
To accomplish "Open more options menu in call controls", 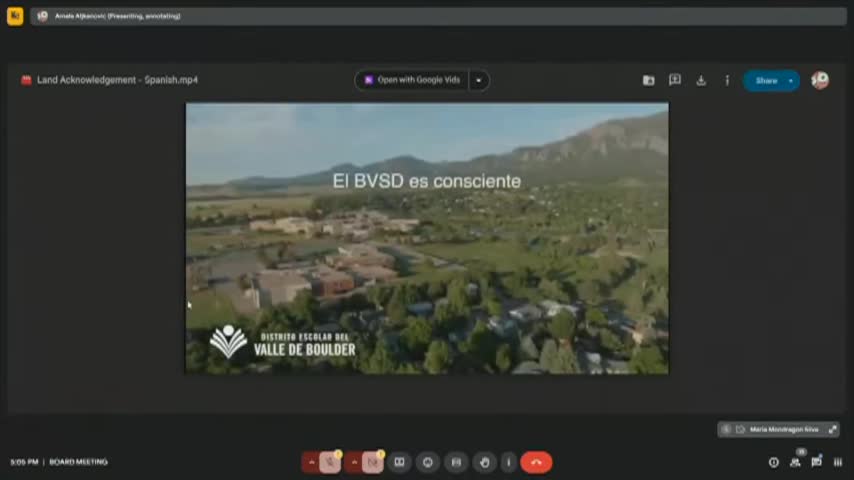I will (x=509, y=462).
